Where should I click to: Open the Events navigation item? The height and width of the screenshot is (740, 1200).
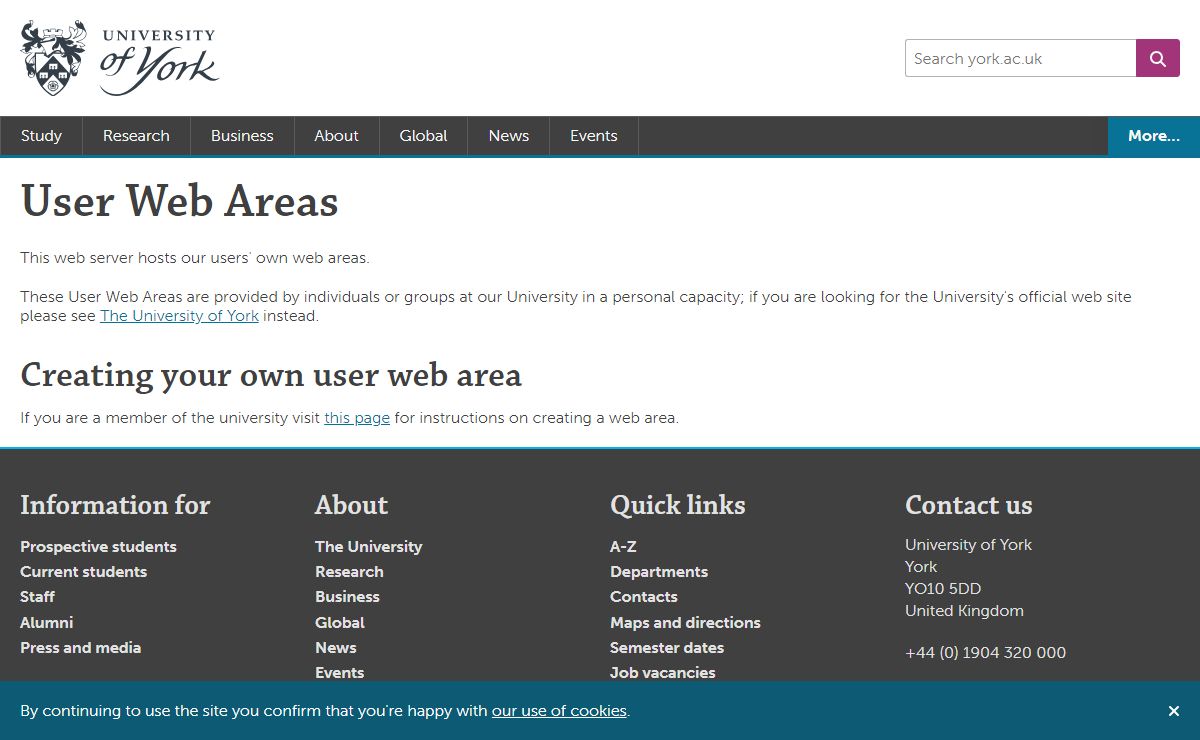(x=593, y=136)
